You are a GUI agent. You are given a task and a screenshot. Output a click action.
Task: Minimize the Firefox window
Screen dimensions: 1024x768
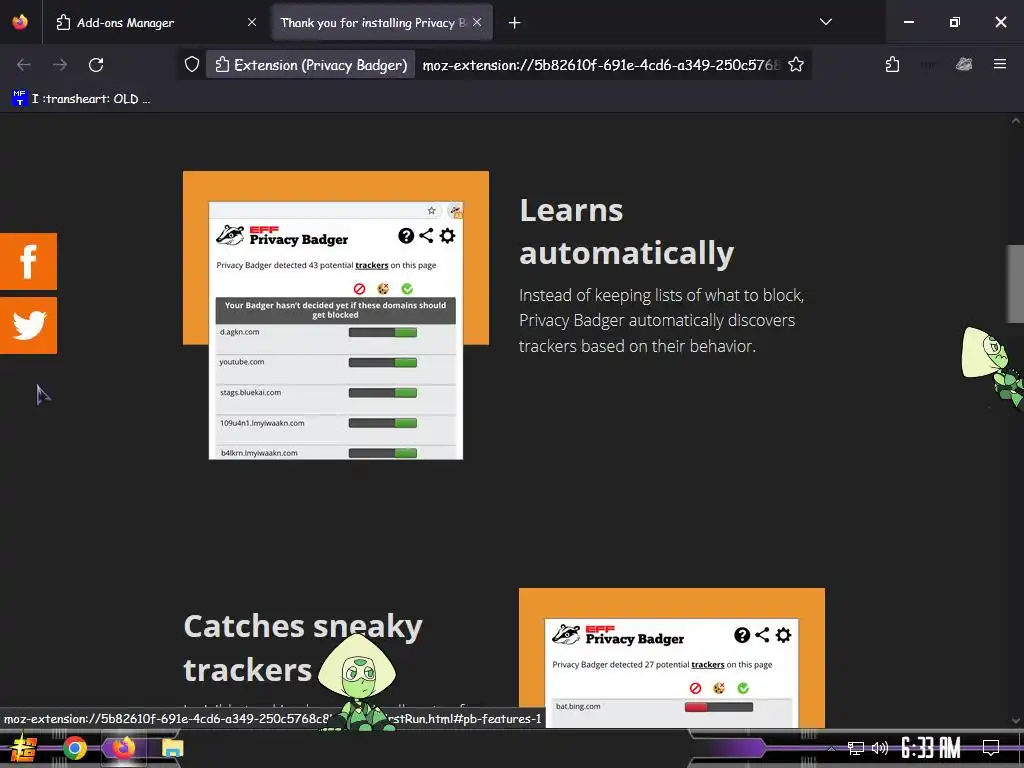(908, 22)
